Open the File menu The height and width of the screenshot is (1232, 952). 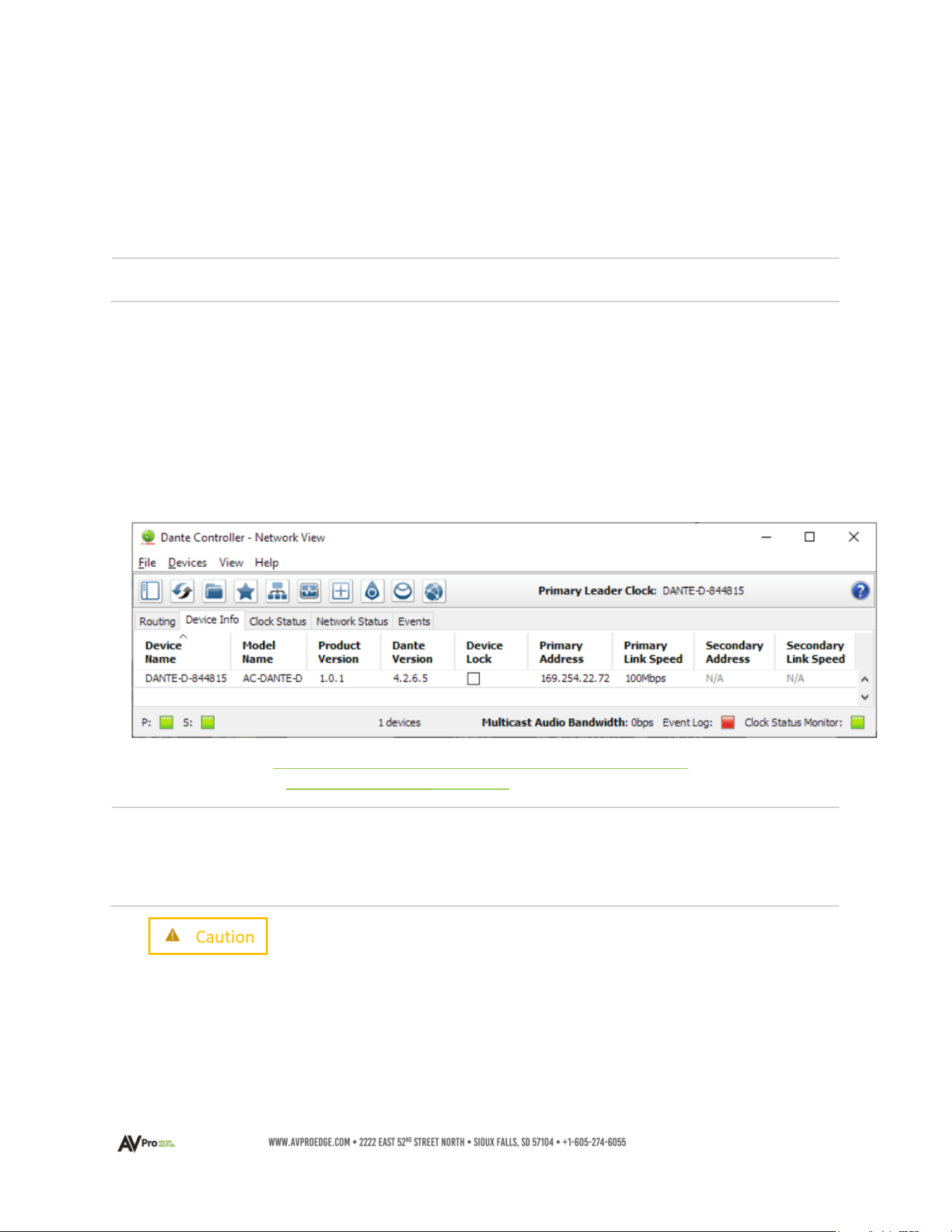[x=147, y=562]
